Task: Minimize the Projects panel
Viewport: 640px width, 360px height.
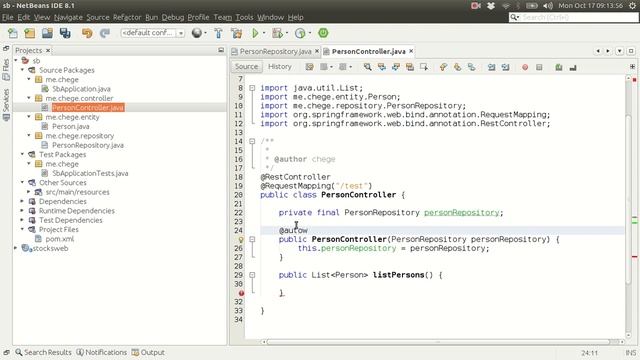Action: click(x=221, y=50)
